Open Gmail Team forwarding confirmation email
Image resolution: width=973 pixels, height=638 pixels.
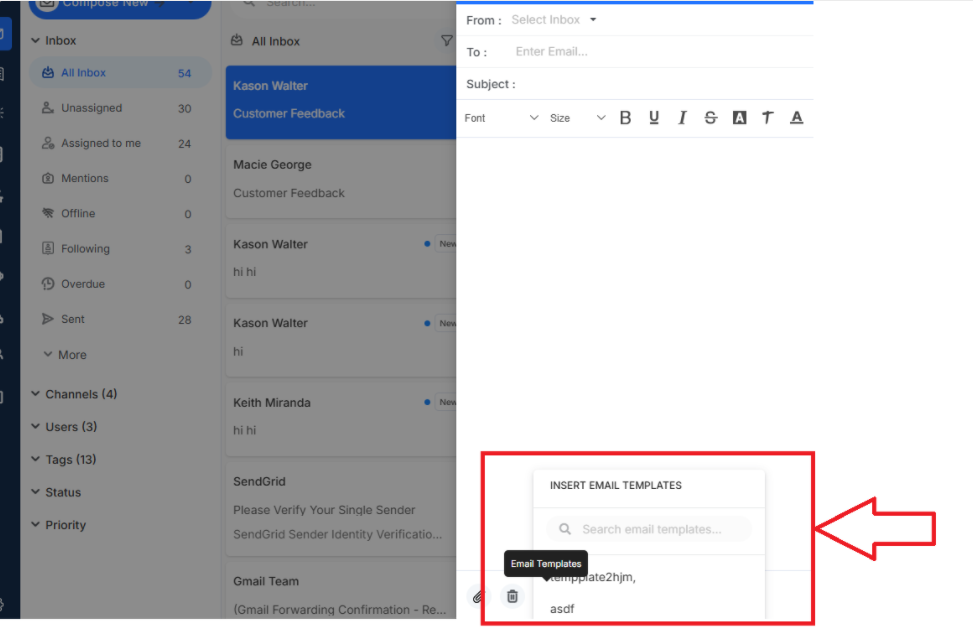click(341, 591)
